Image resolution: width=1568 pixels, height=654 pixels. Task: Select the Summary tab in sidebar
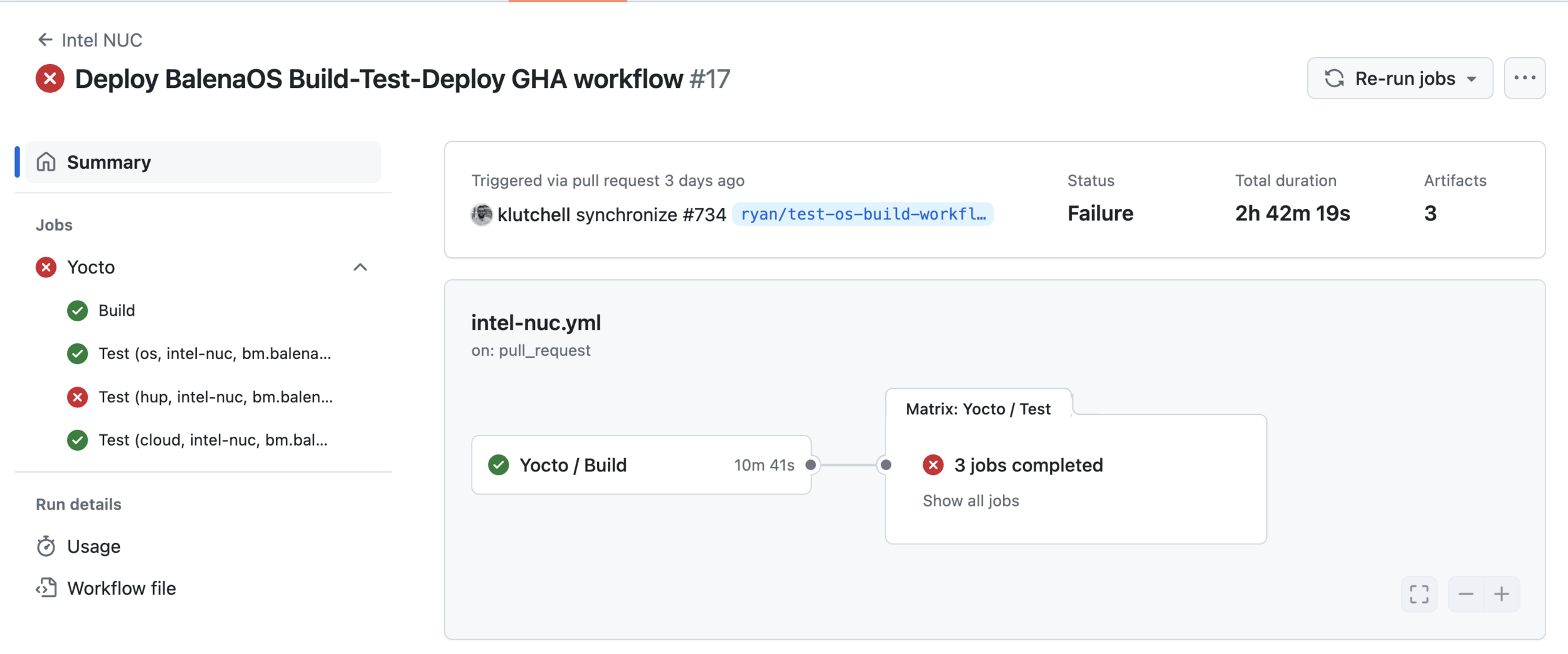[x=203, y=162]
